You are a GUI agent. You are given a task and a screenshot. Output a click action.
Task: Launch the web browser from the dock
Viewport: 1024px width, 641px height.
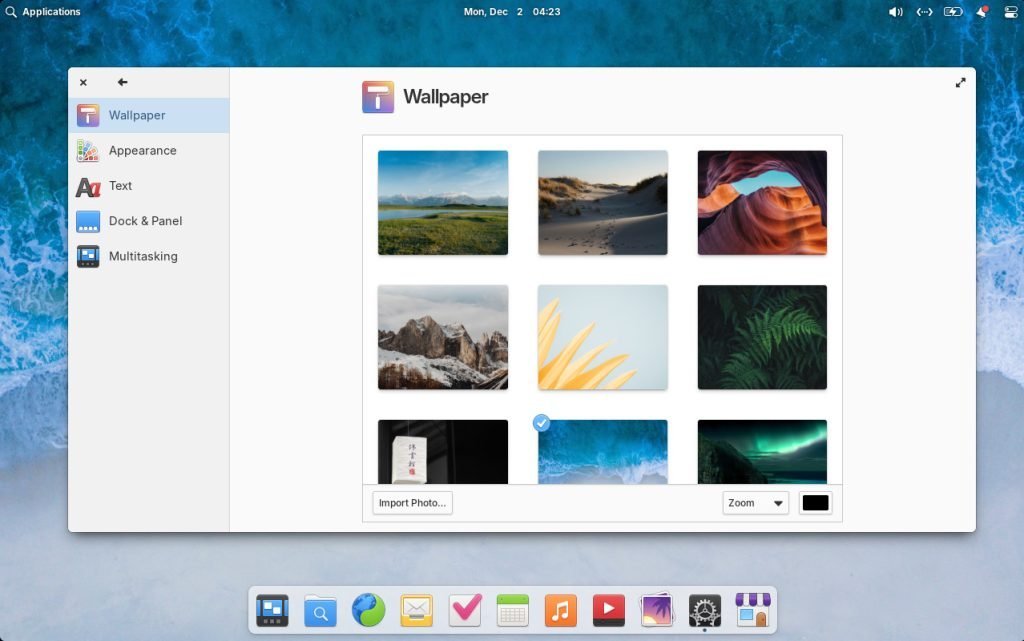(368, 610)
